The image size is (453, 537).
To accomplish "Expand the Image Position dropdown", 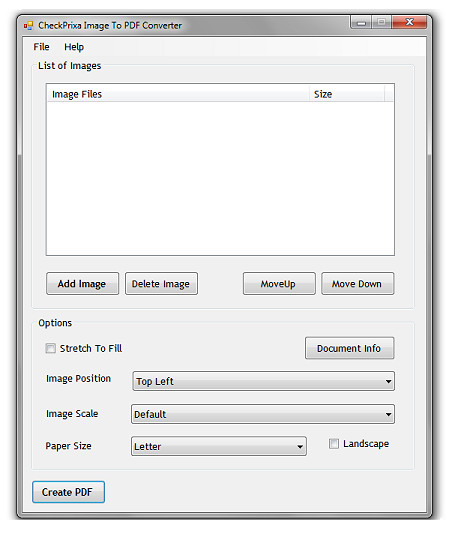I will [263, 381].
